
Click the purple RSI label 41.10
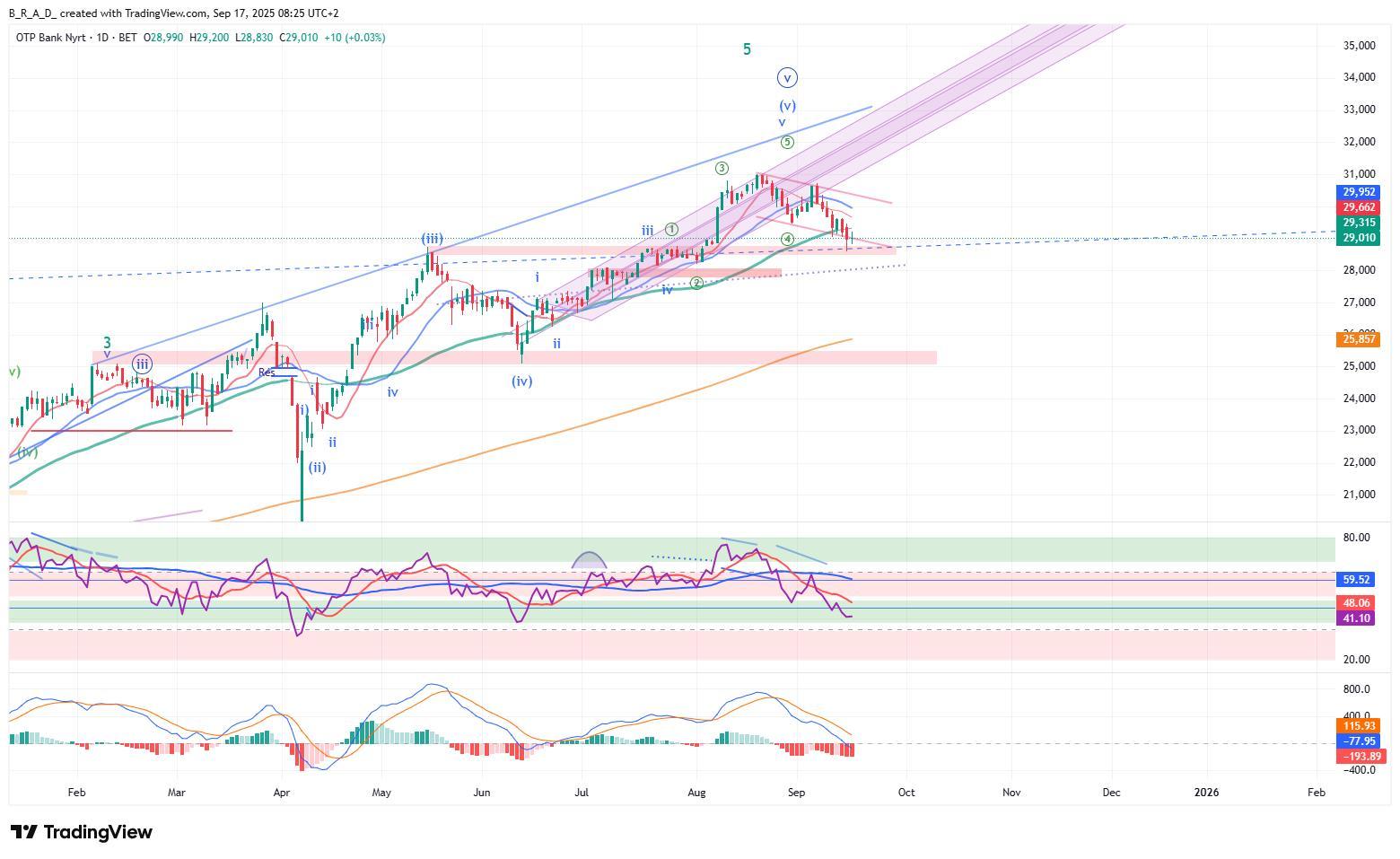click(1356, 618)
